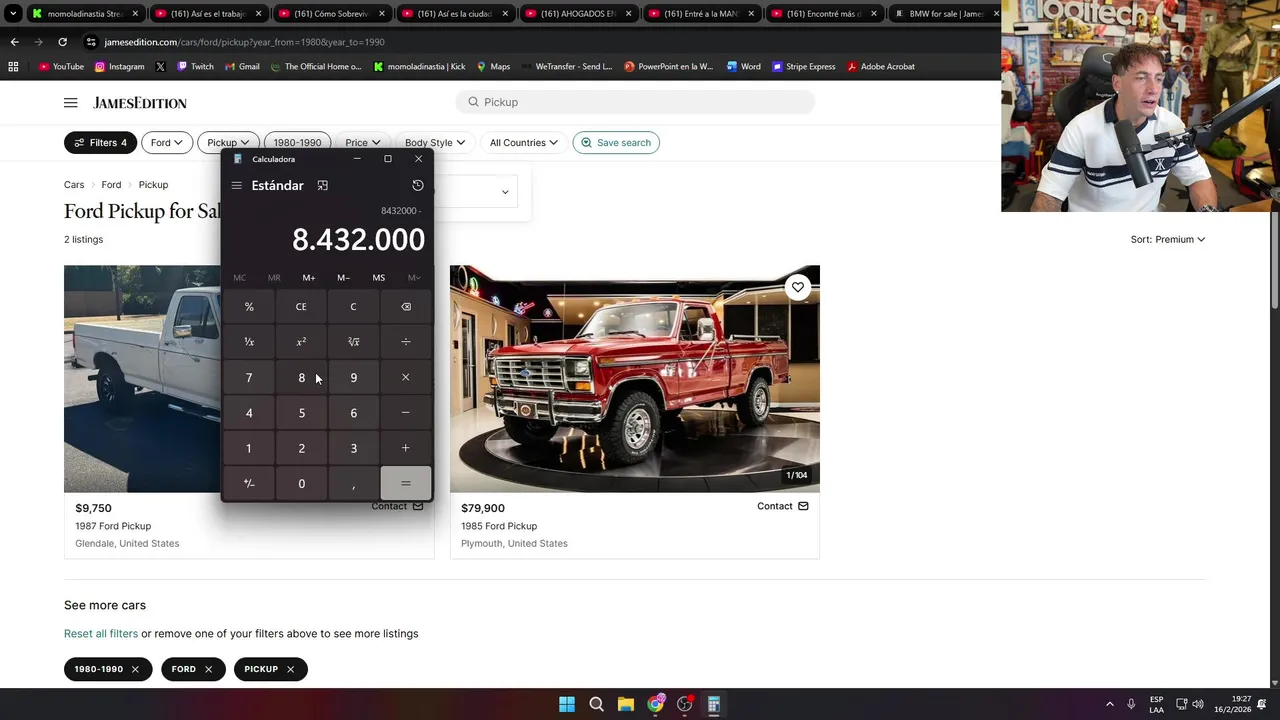Viewport: 1280px width, 720px height.
Task: Open the red 1985 Ford Pickup photo
Action: (635, 379)
